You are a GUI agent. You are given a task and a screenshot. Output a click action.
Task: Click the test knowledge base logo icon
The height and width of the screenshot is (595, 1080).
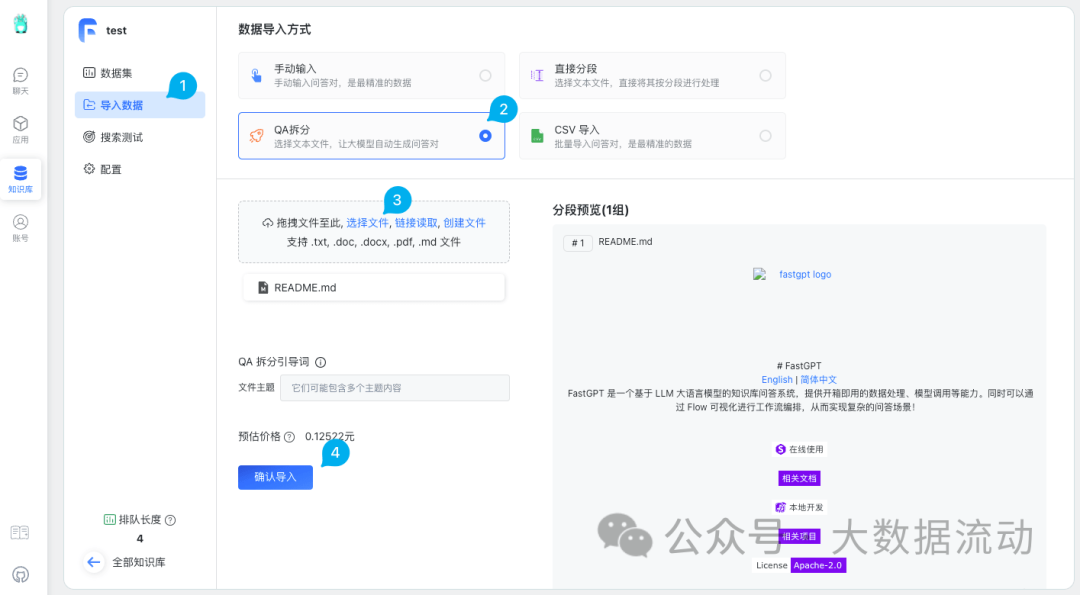coord(87,30)
